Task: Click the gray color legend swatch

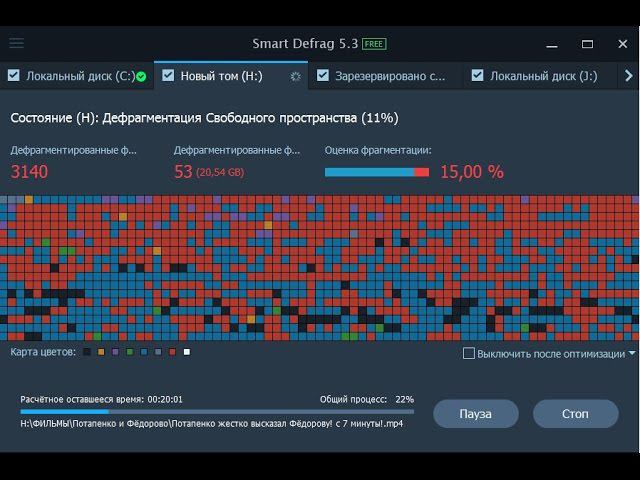Action: pos(158,352)
